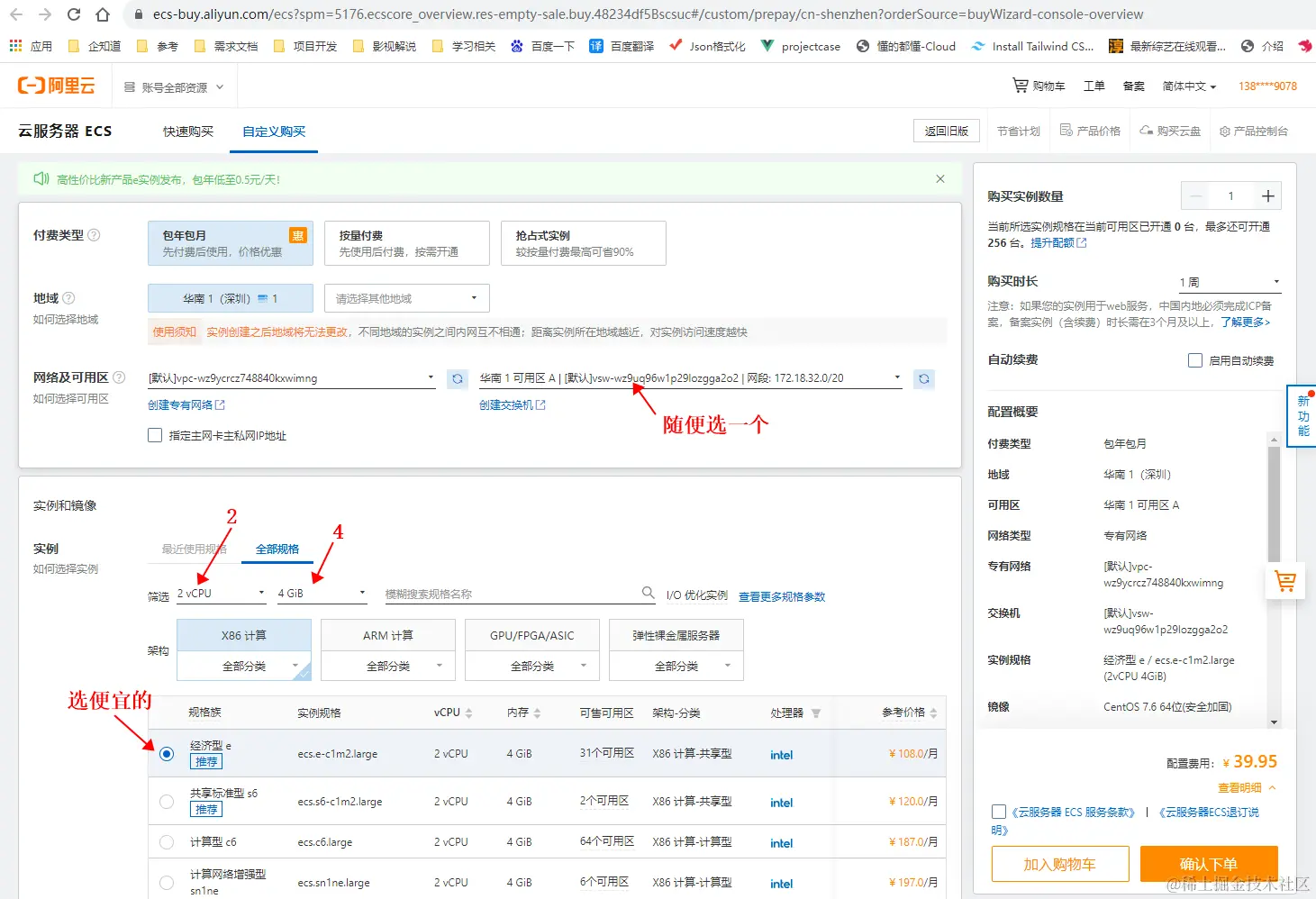Open the 百度一下 bookmark
1316x899 pixels.
(542, 46)
